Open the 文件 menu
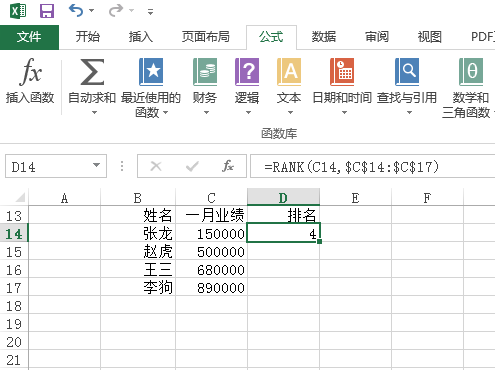The width and height of the screenshot is (495, 370). (x=29, y=37)
